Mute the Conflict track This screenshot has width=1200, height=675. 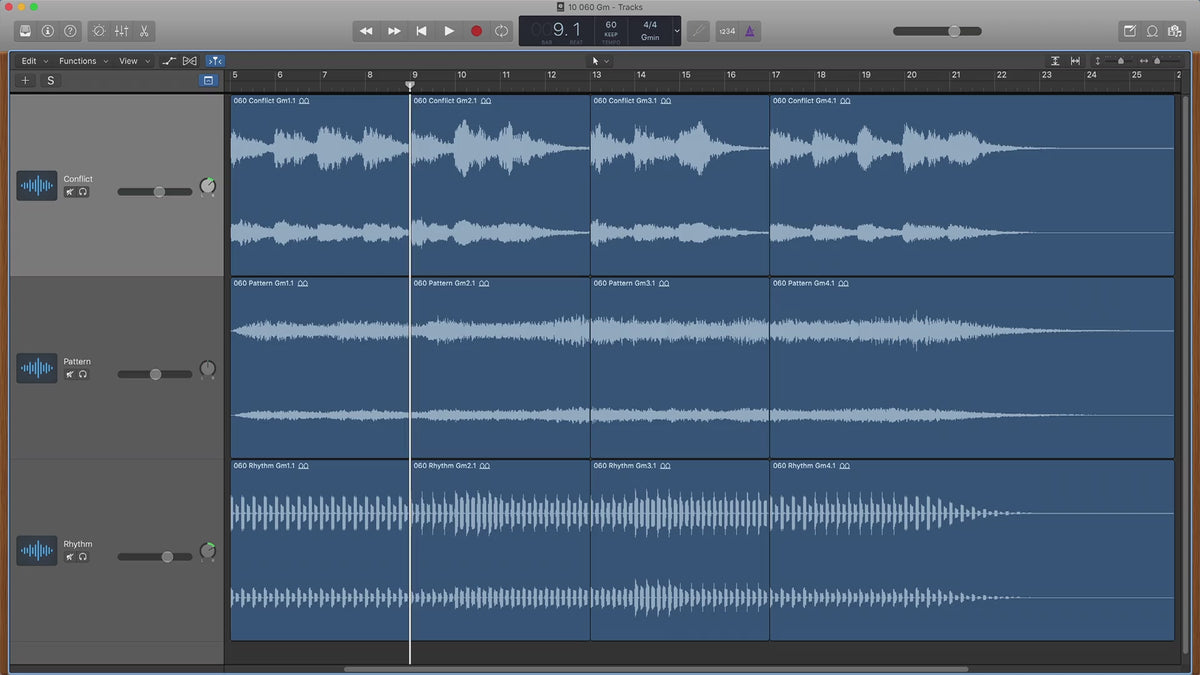click(70, 192)
